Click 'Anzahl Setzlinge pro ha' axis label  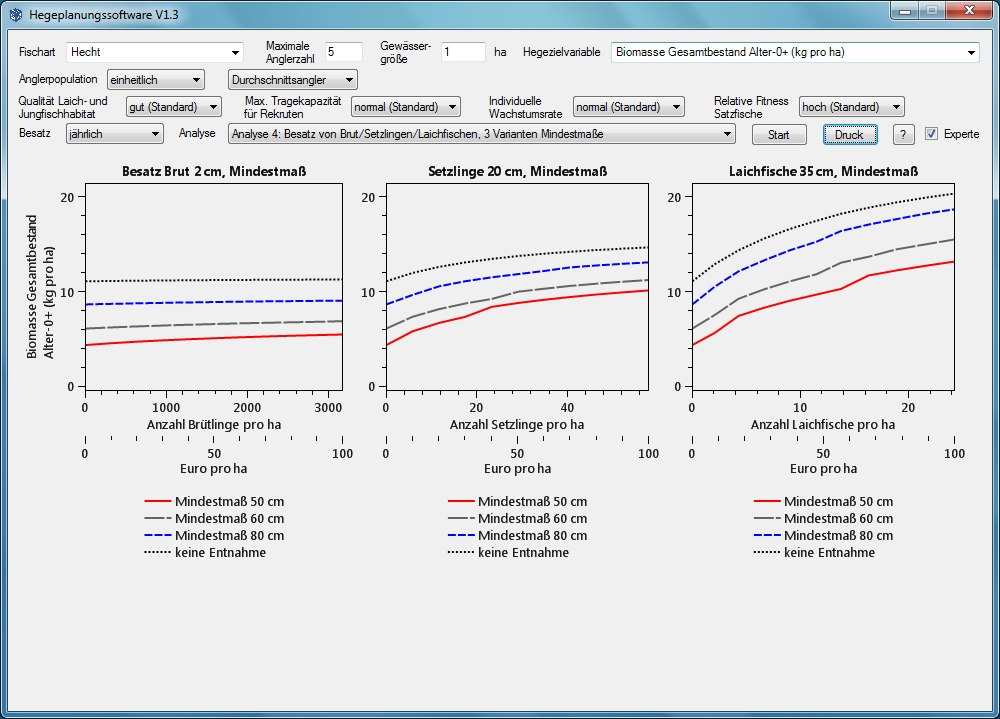(517, 424)
